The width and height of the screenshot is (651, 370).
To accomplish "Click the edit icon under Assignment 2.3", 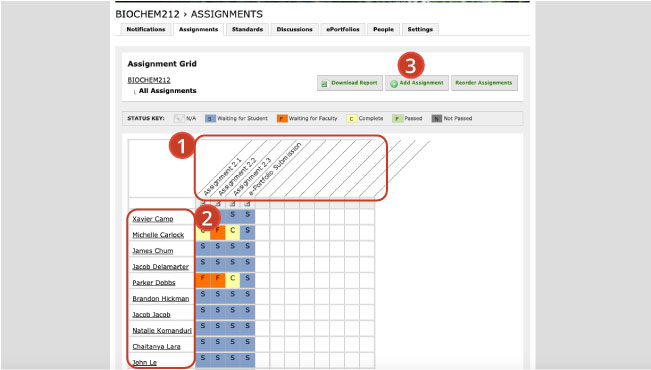I will (x=232, y=203).
